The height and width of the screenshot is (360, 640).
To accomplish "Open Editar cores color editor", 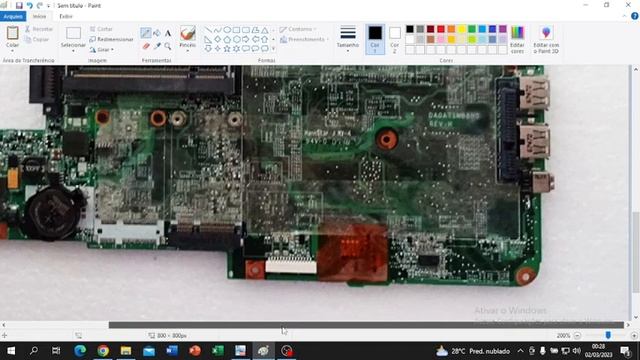I will point(517,39).
